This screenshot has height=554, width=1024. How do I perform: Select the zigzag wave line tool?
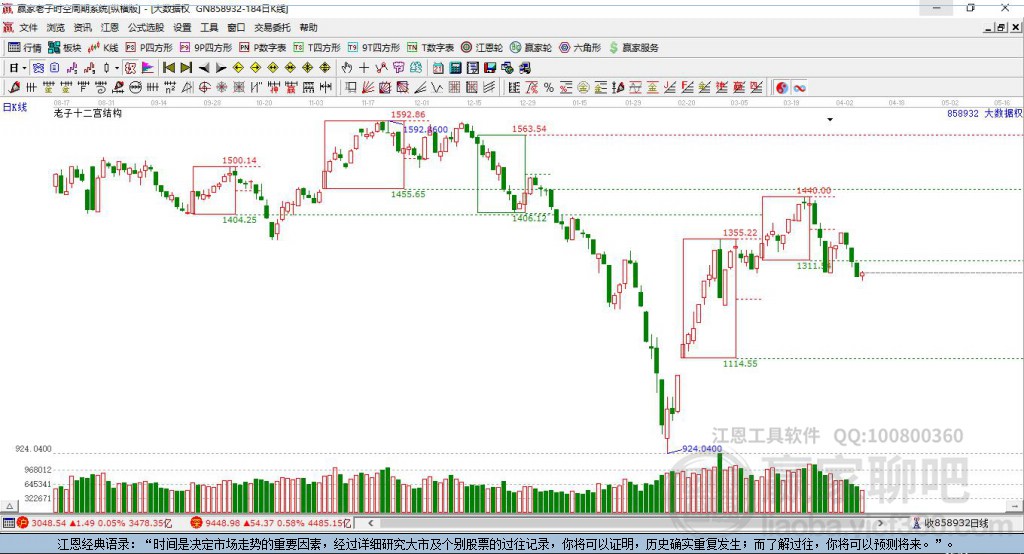click(436, 87)
